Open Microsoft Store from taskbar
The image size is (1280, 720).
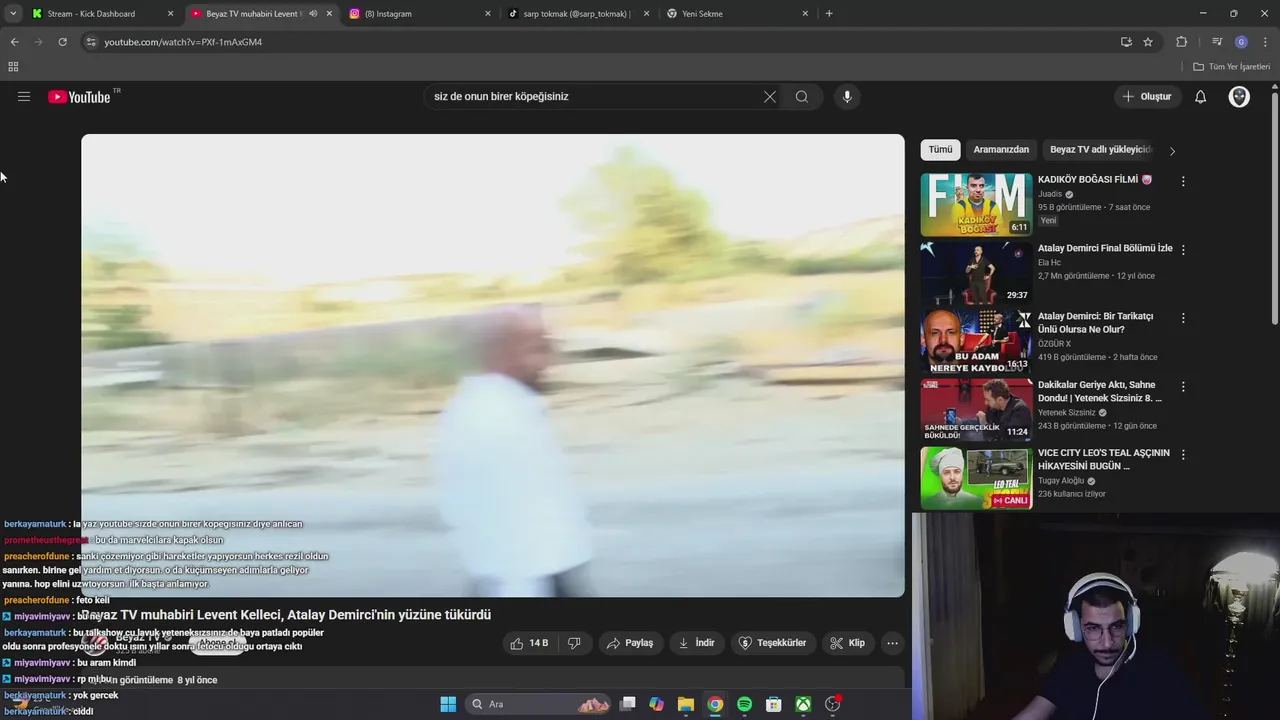point(773,704)
